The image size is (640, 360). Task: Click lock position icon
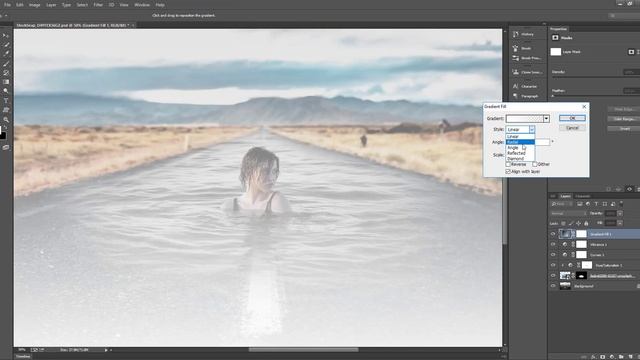point(578,223)
